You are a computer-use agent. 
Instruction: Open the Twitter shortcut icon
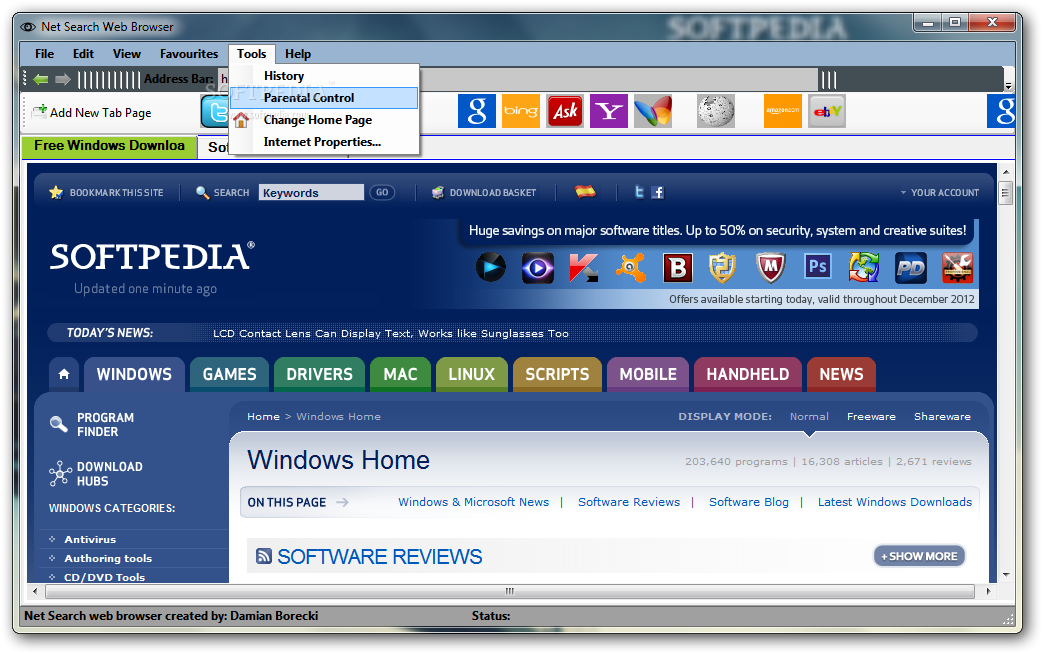[x=214, y=111]
